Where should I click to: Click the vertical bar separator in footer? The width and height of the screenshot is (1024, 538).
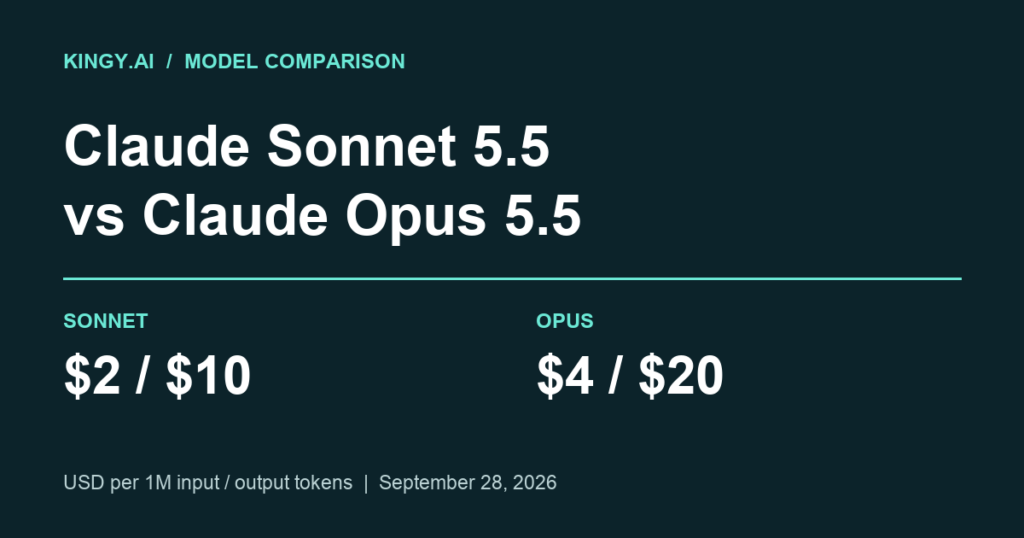point(366,483)
